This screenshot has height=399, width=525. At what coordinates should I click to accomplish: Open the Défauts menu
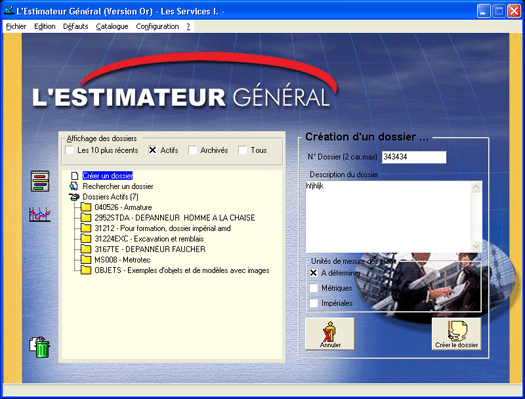point(76,26)
